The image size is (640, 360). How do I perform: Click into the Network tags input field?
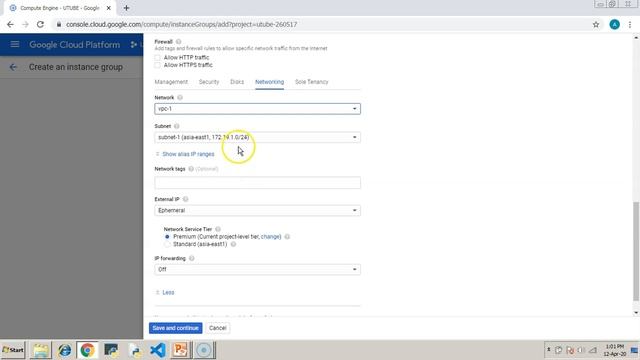[258, 182]
